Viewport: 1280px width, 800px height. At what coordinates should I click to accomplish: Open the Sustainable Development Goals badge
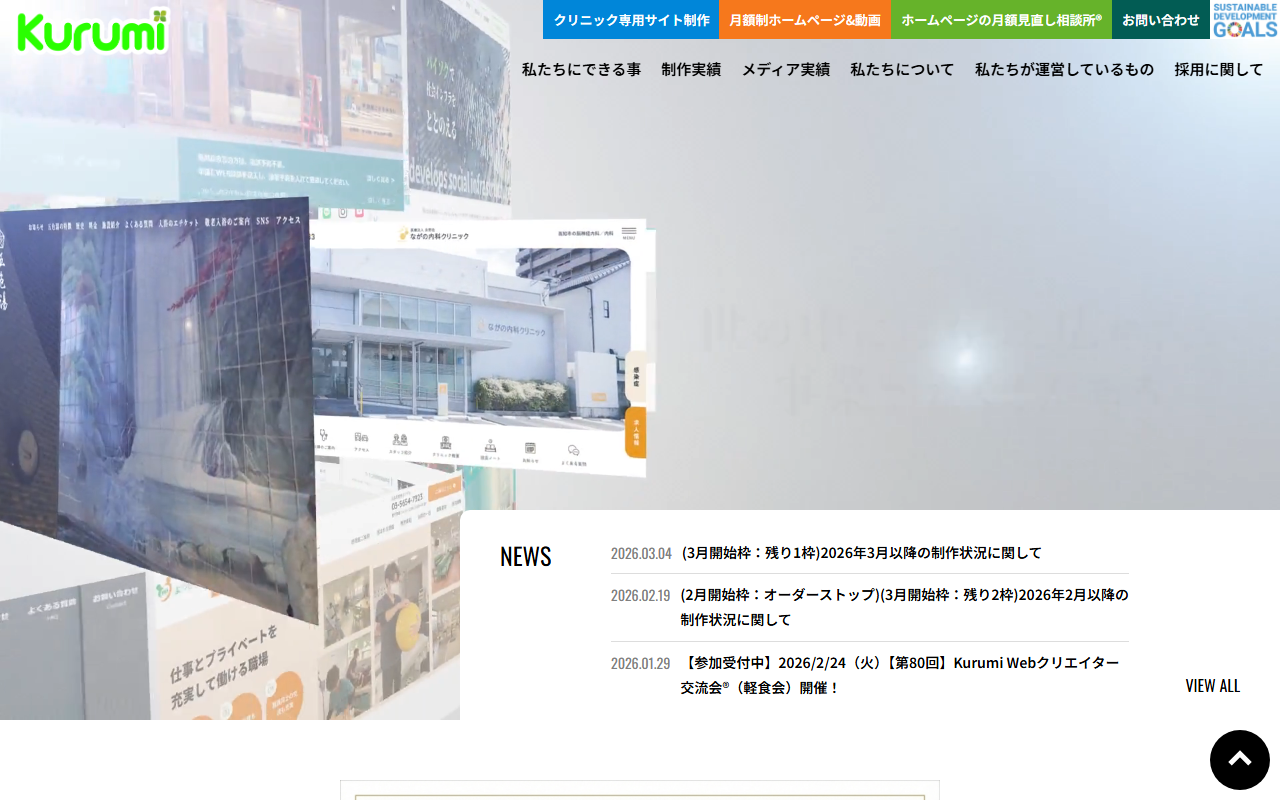(x=1245, y=20)
